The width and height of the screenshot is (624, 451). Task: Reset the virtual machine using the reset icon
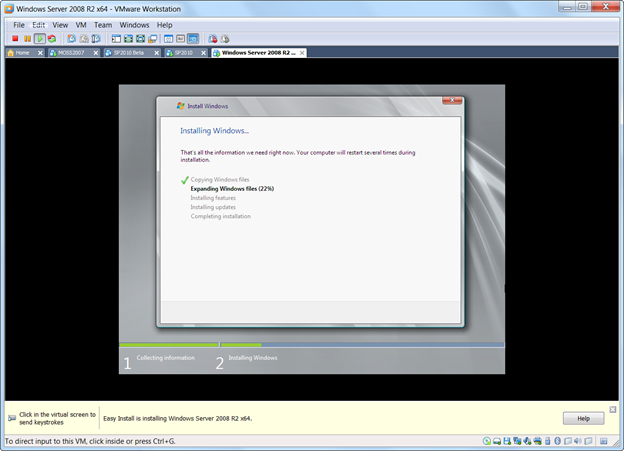point(52,39)
